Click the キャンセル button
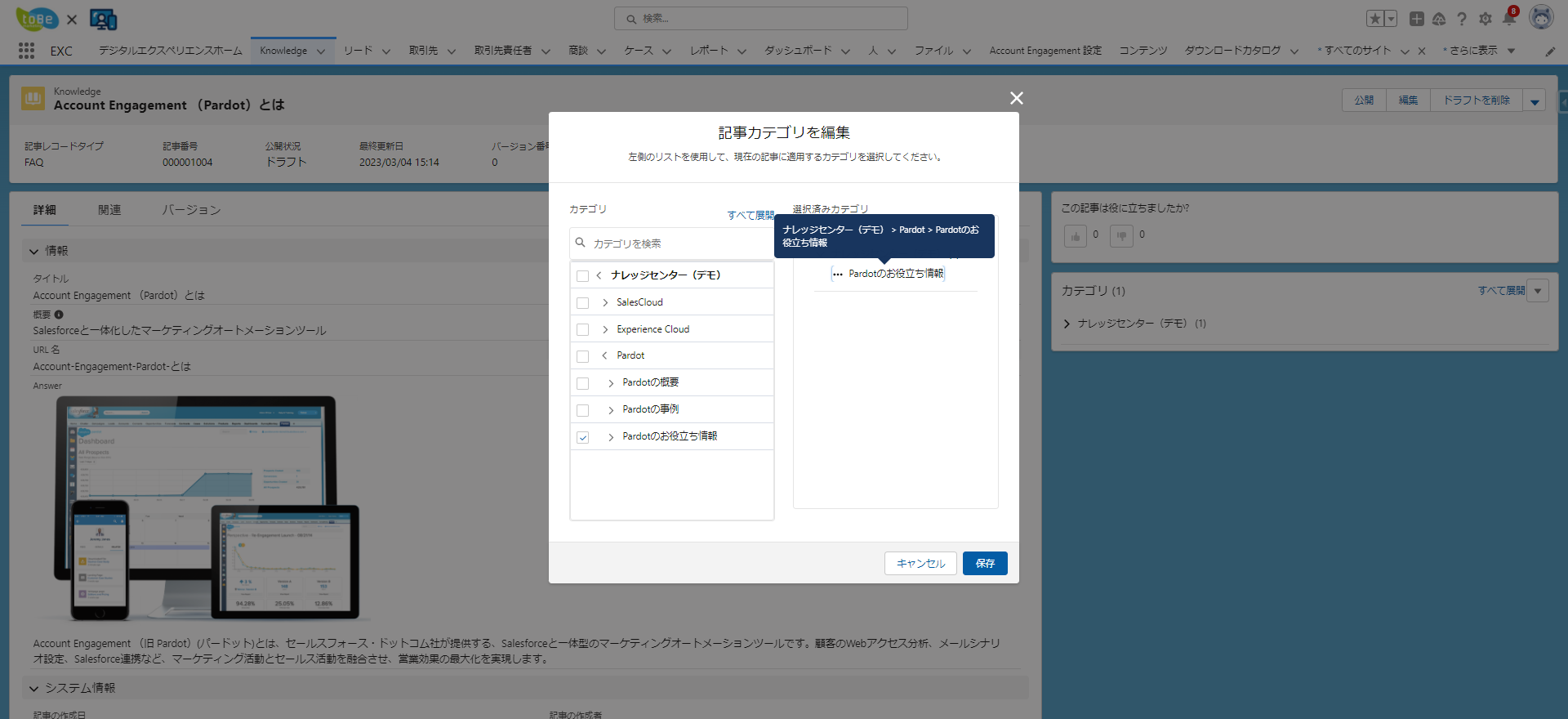1568x719 pixels. tap(920, 564)
